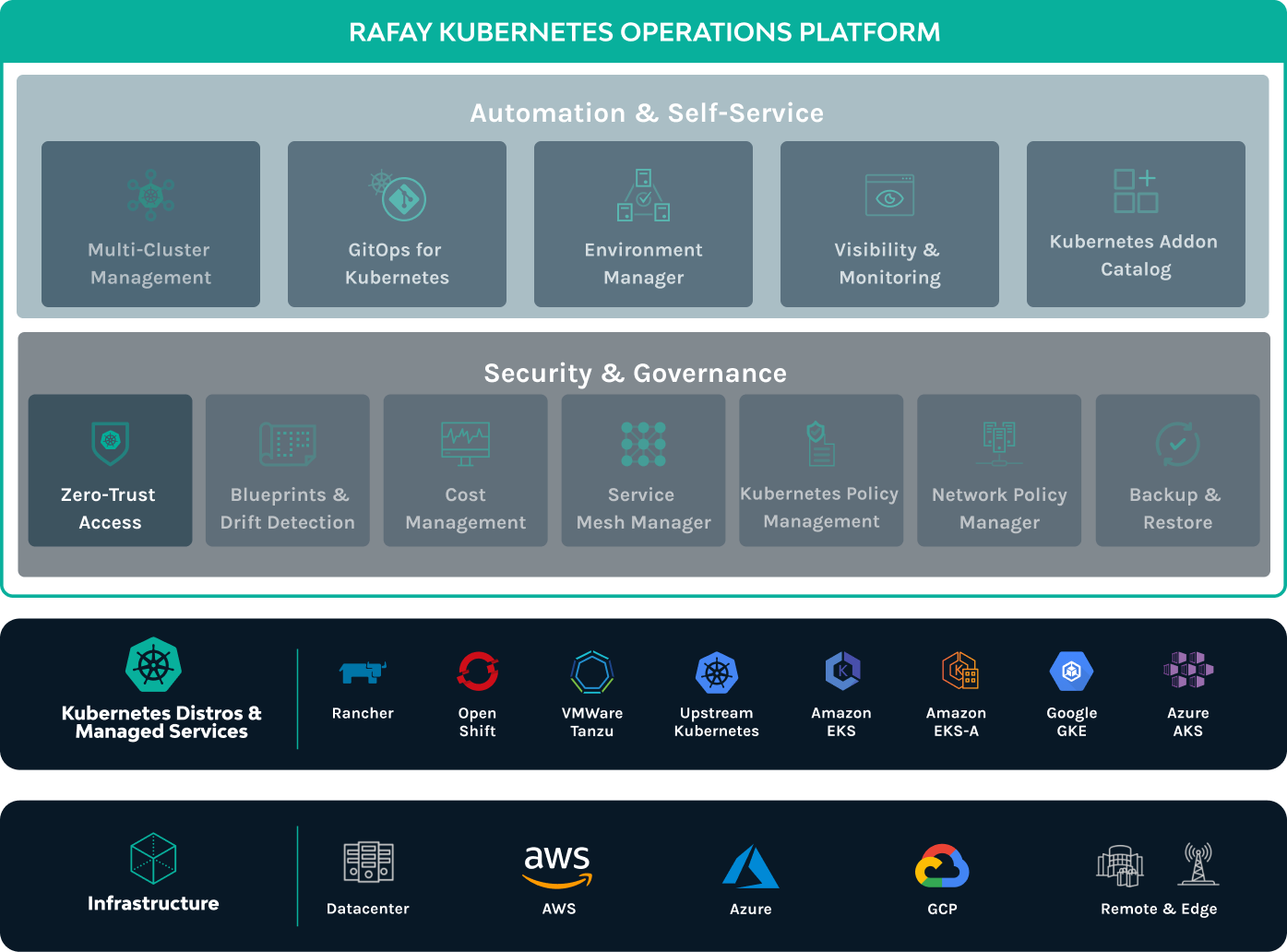
Task: Click the GCP cloud logo
Action: tap(942, 866)
